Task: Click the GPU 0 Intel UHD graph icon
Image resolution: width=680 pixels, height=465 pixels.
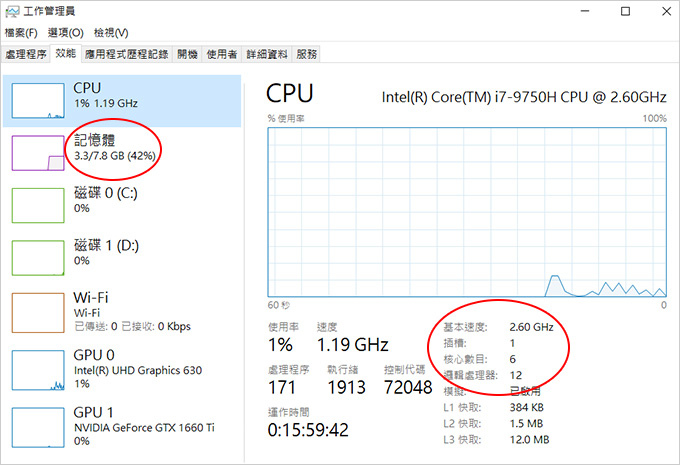Action: (37, 369)
